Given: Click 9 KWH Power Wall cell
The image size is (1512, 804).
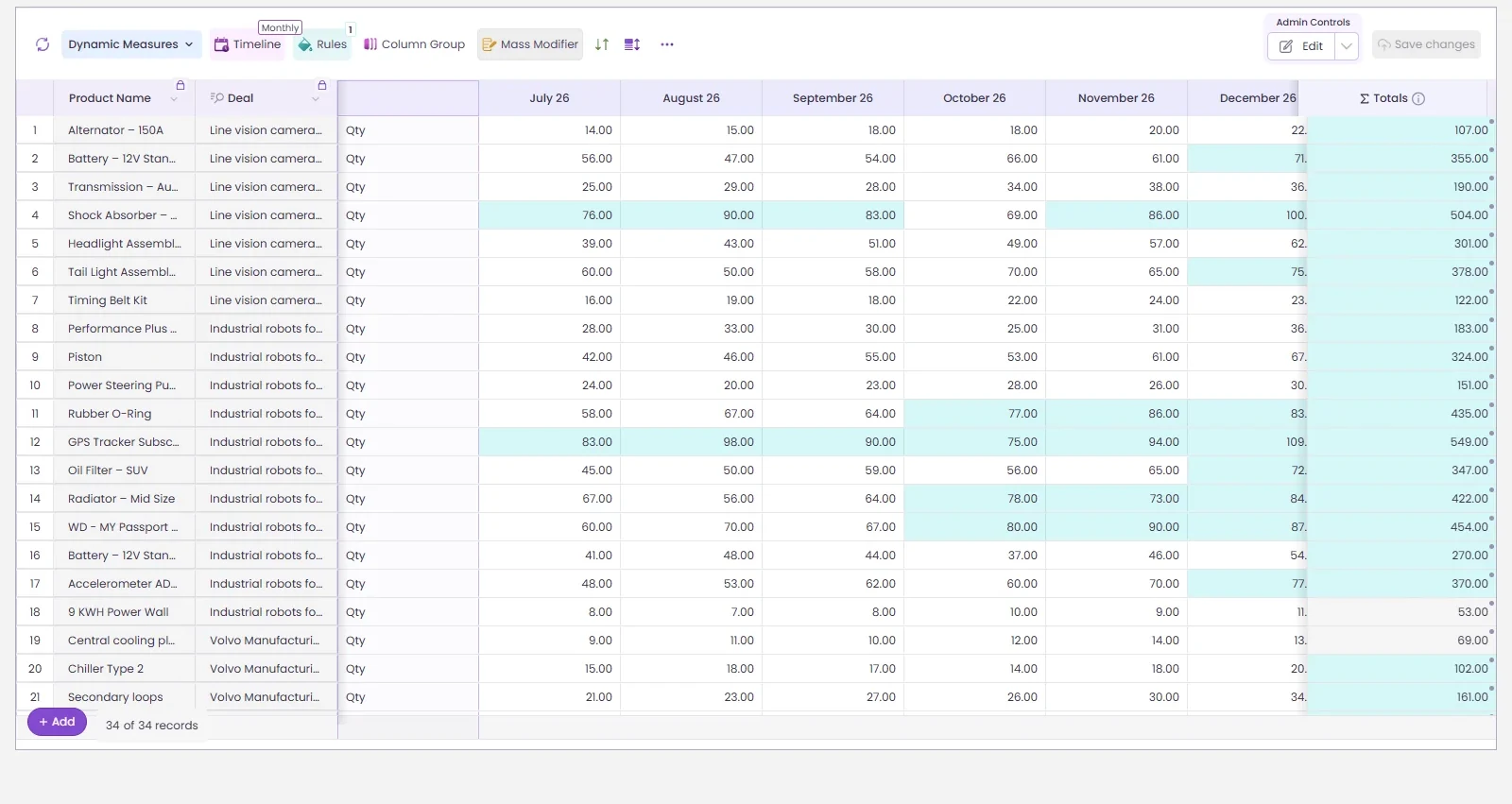Looking at the screenshot, I should tap(125, 612).
